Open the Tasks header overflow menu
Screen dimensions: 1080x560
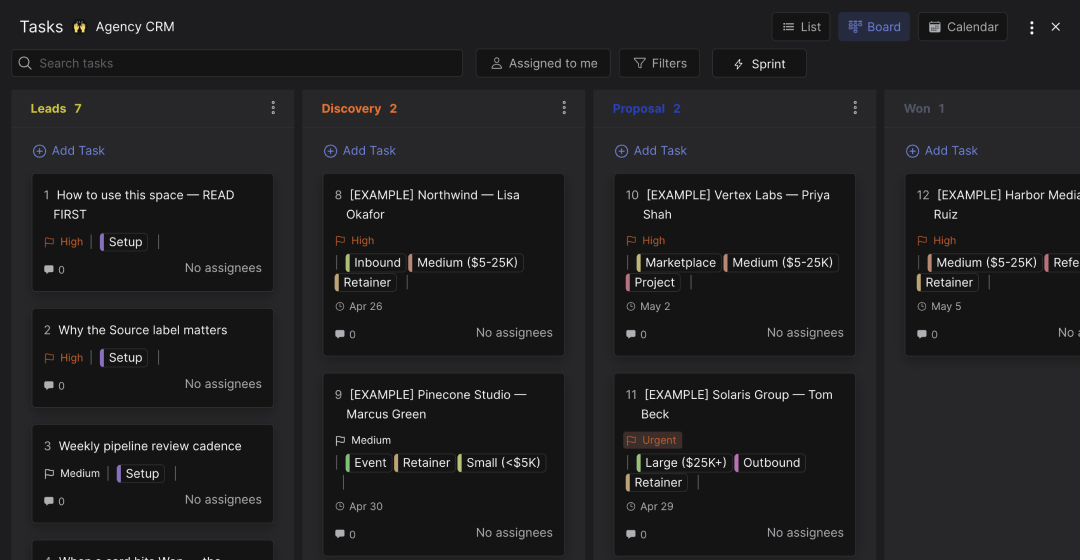point(1031,28)
